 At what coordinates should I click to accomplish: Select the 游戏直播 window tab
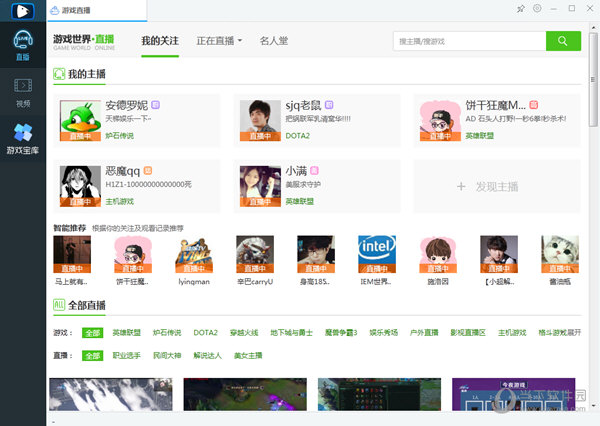97,10
